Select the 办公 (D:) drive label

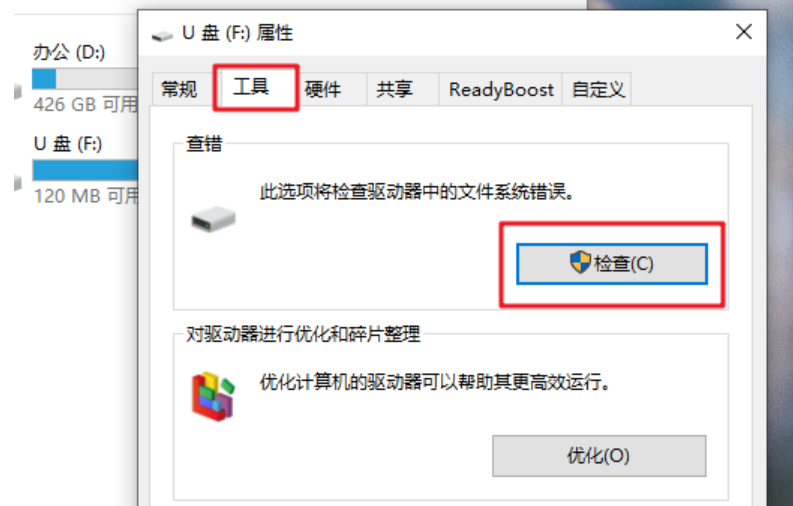pos(69,52)
